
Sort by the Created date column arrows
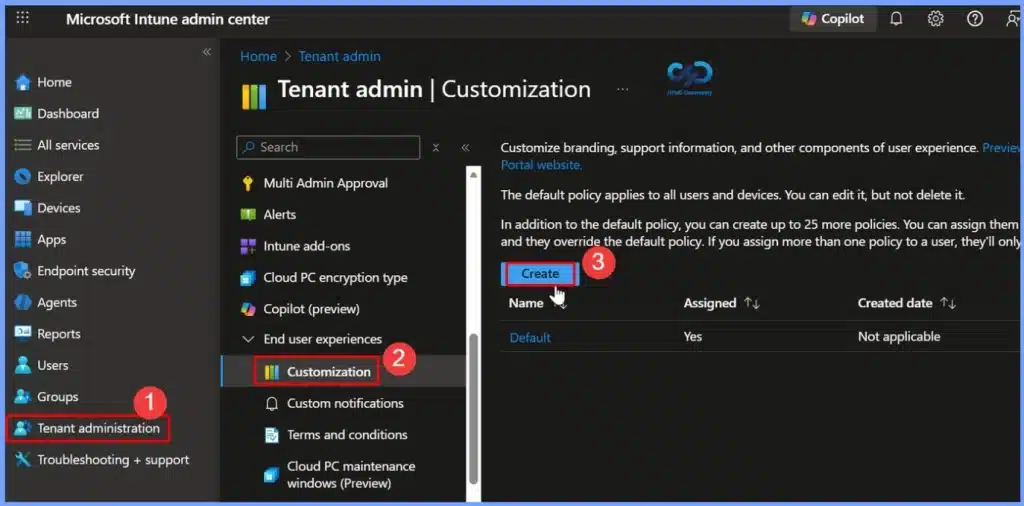coord(948,303)
